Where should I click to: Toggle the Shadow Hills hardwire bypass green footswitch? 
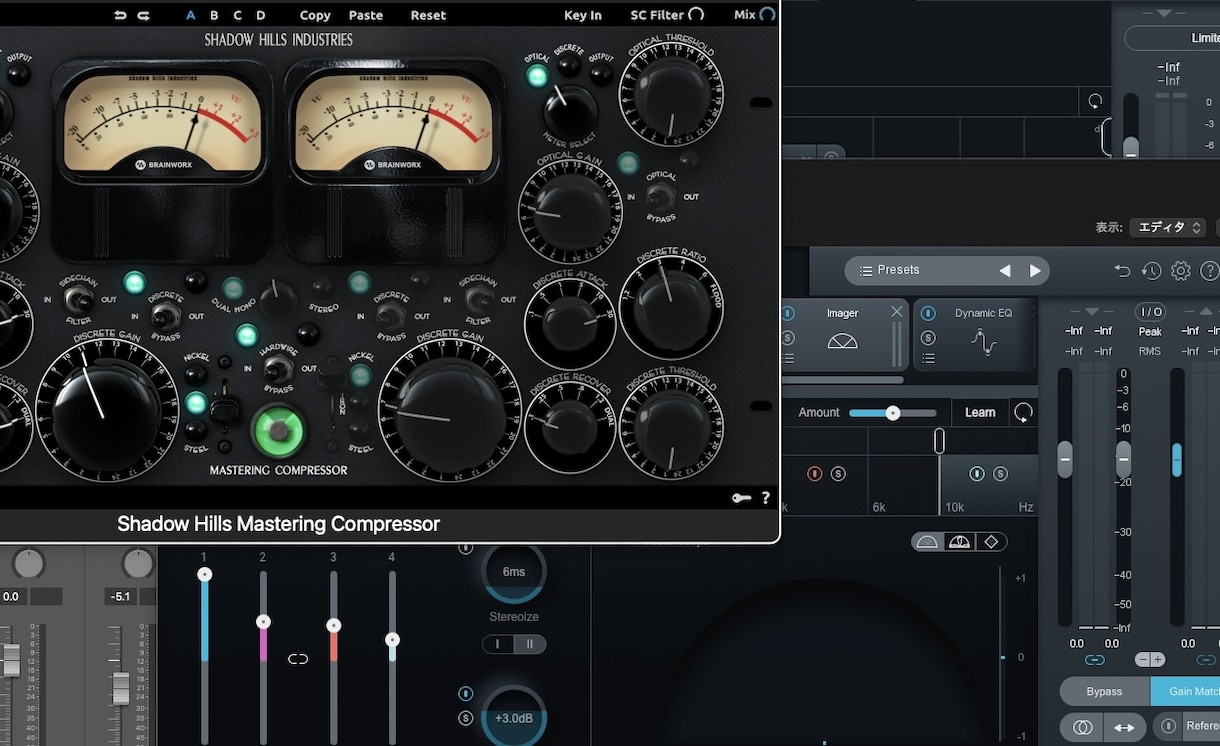tap(278, 430)
